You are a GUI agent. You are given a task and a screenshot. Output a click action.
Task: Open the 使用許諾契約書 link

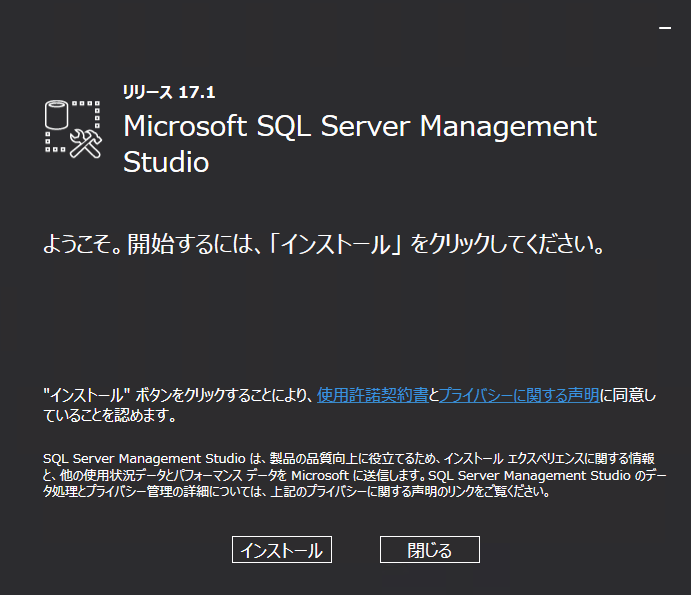click(373, 395)
